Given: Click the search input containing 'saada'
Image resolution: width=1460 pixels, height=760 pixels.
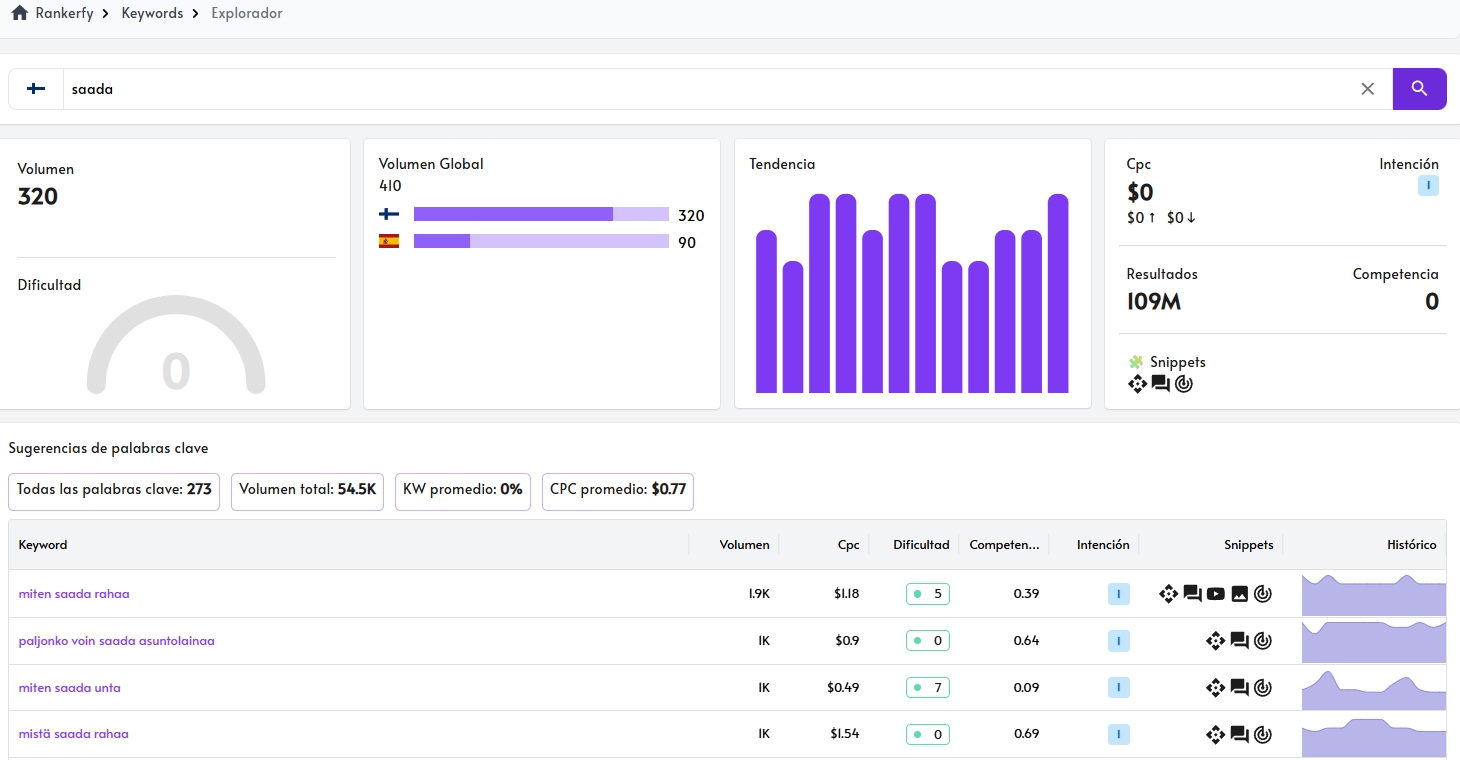Looking at the screenshot, I should coord(700,89).
